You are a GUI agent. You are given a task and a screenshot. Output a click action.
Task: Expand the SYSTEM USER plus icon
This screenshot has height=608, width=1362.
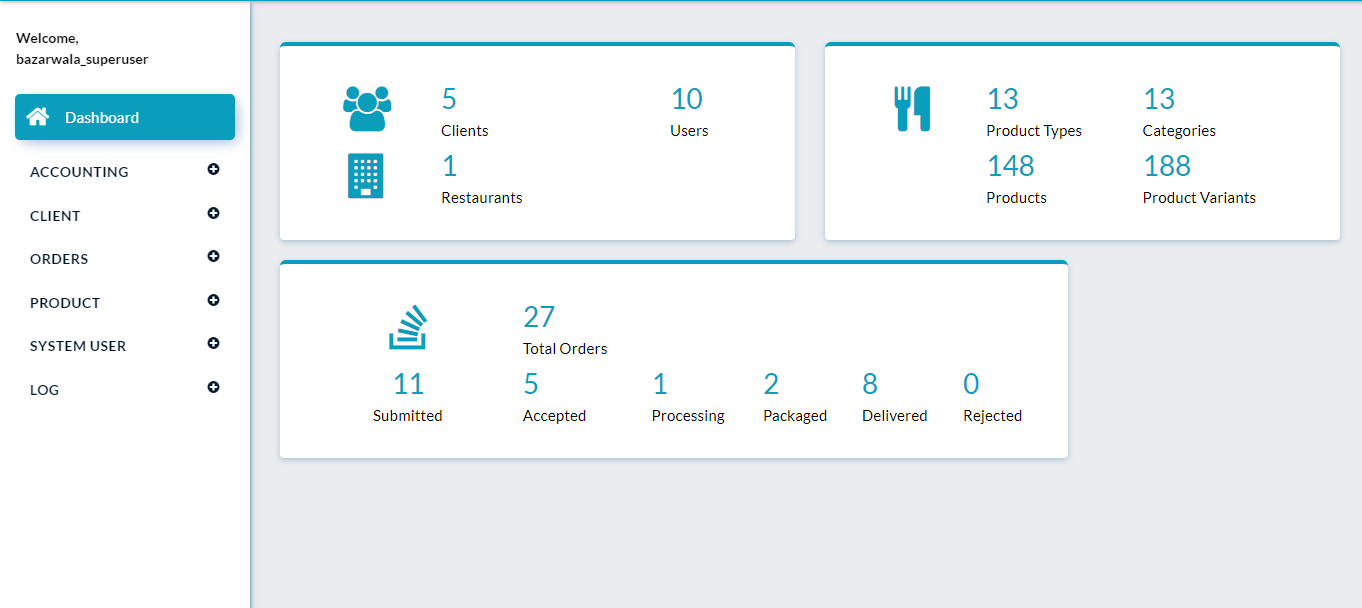pos(213,344)
